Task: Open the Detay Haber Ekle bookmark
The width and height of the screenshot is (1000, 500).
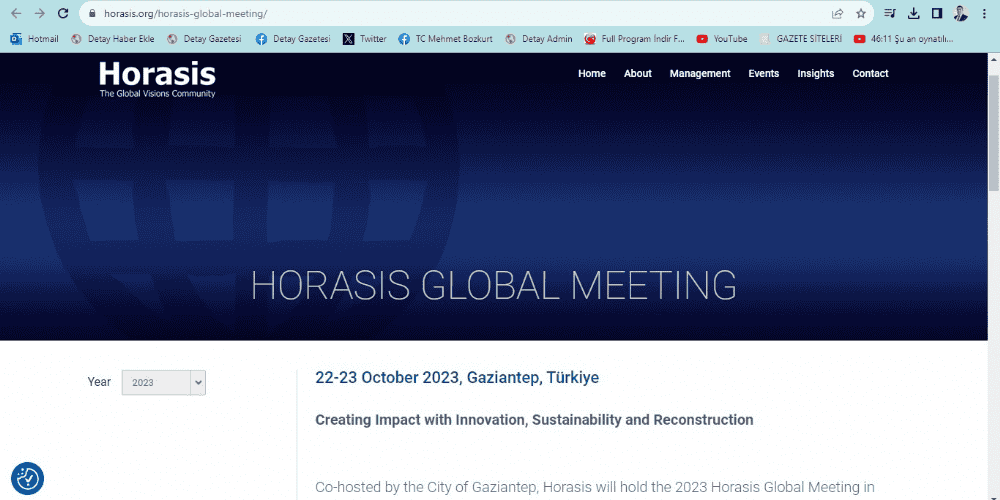Action: pos(113,39)
